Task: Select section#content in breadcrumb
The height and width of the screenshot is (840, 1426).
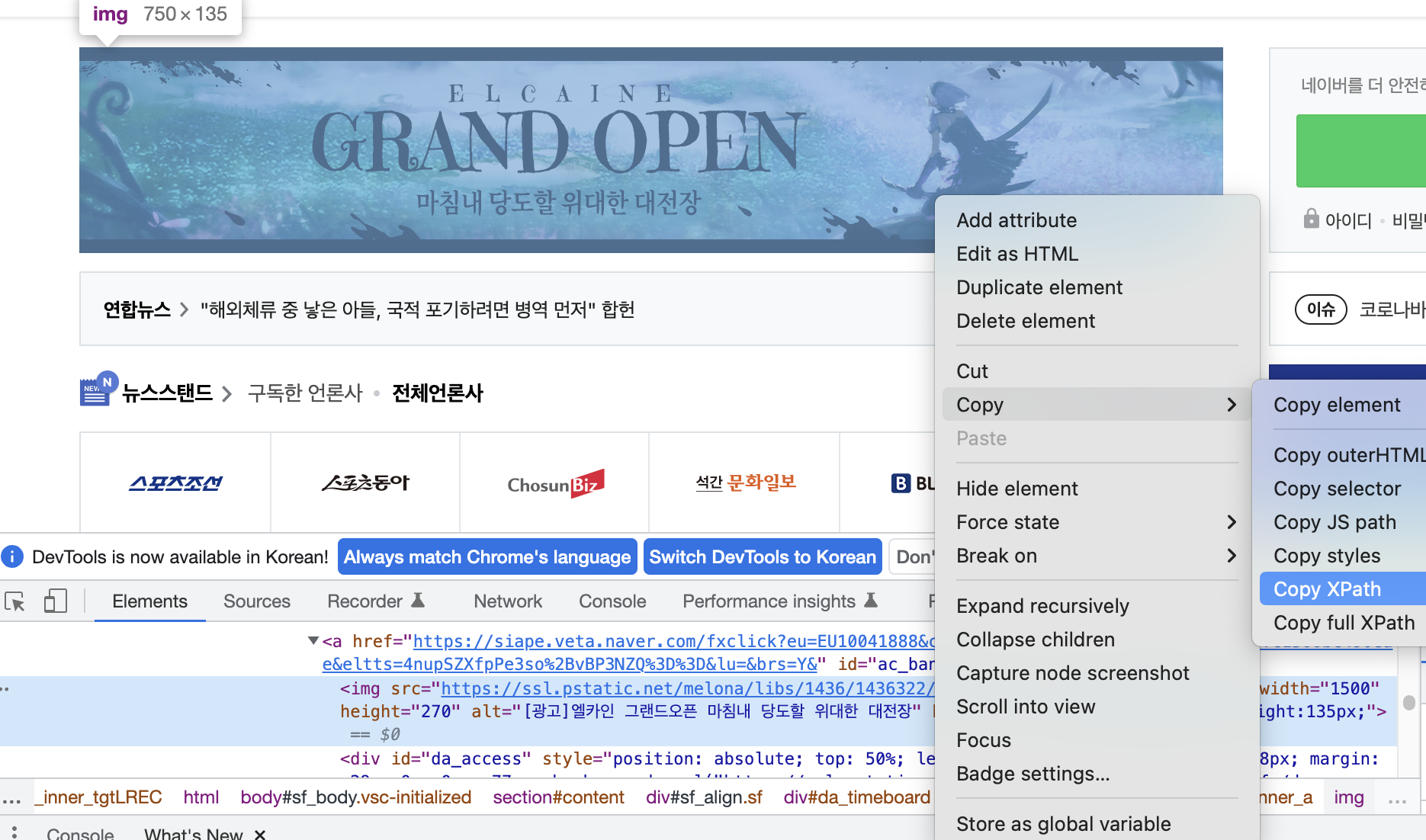Action: 558,797
